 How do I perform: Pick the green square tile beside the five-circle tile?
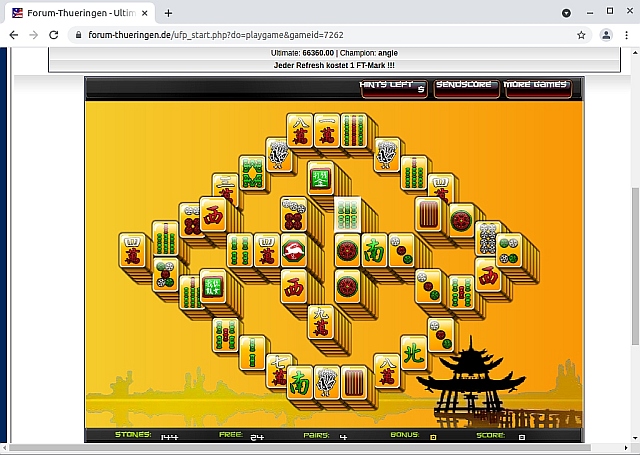pyautogui.click(x=213, y=286)
